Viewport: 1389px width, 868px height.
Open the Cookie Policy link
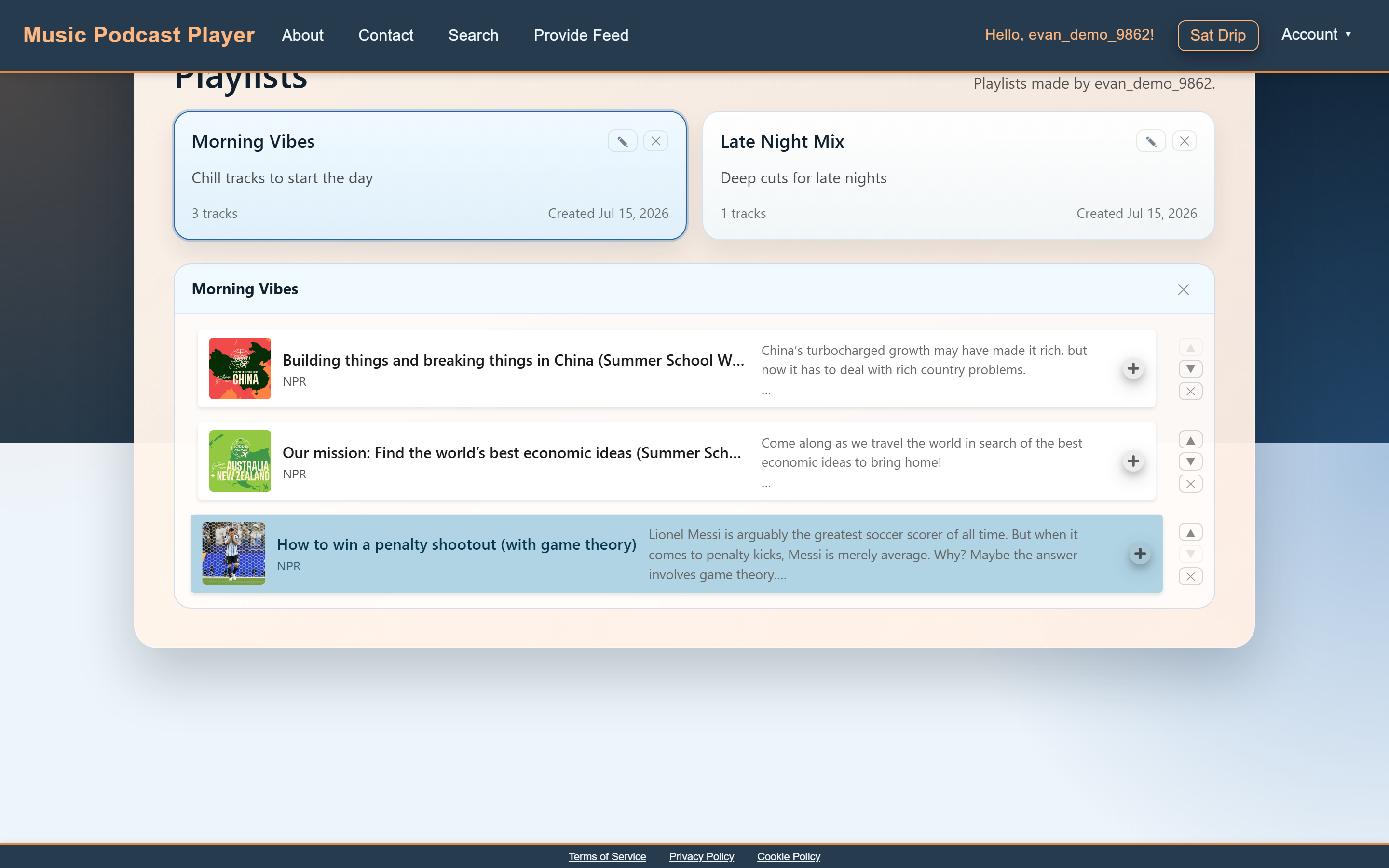[788, 856]
